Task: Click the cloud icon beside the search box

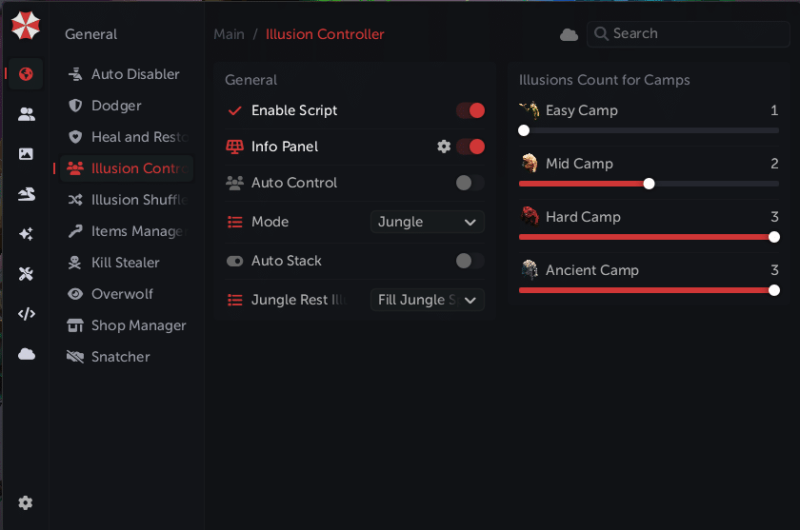Action: click(x=569, y=35)
